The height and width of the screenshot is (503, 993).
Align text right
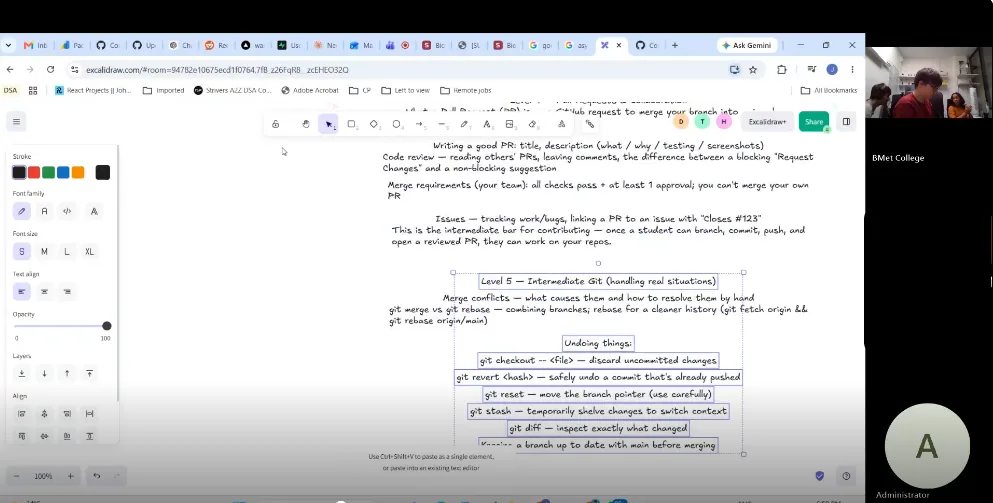point(67,292)
